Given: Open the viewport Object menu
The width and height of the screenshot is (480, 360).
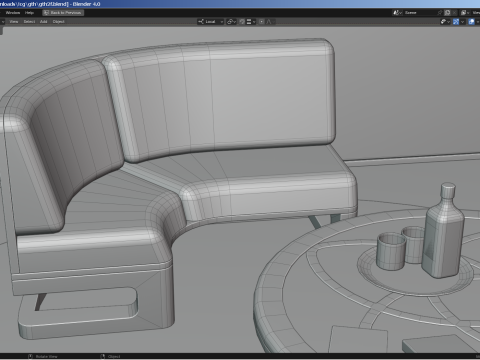Looking at the screenshot, I should click(58, 22).
